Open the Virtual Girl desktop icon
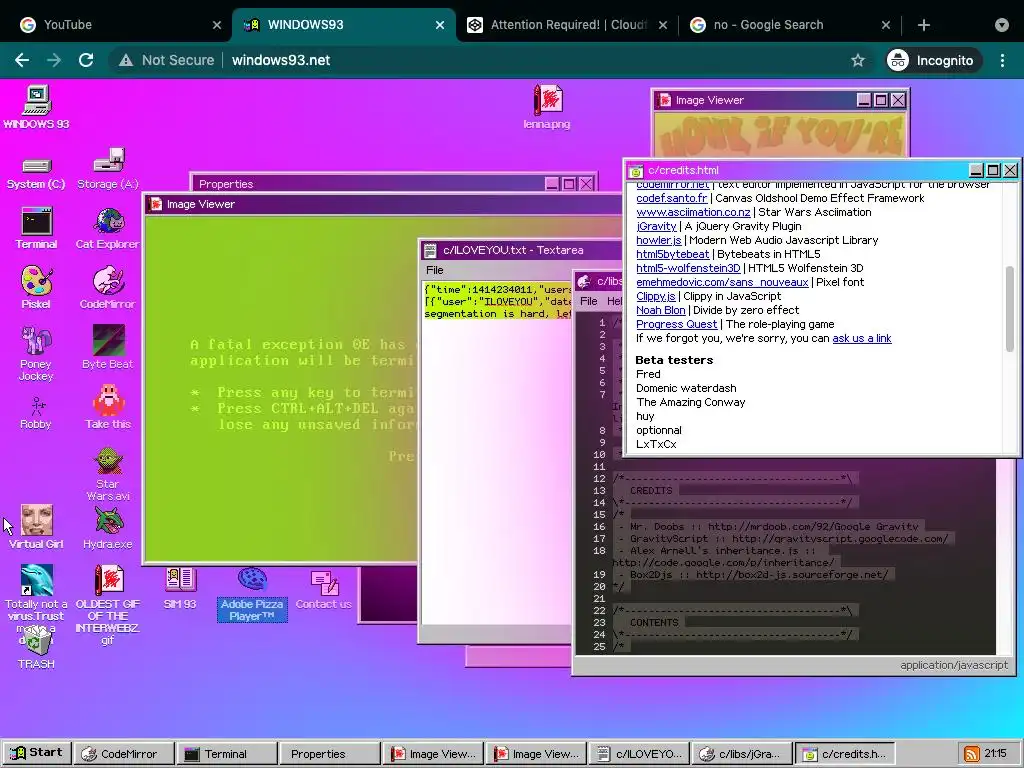Viewport: 1024px width, 768px height. click(x=37, y=526)
